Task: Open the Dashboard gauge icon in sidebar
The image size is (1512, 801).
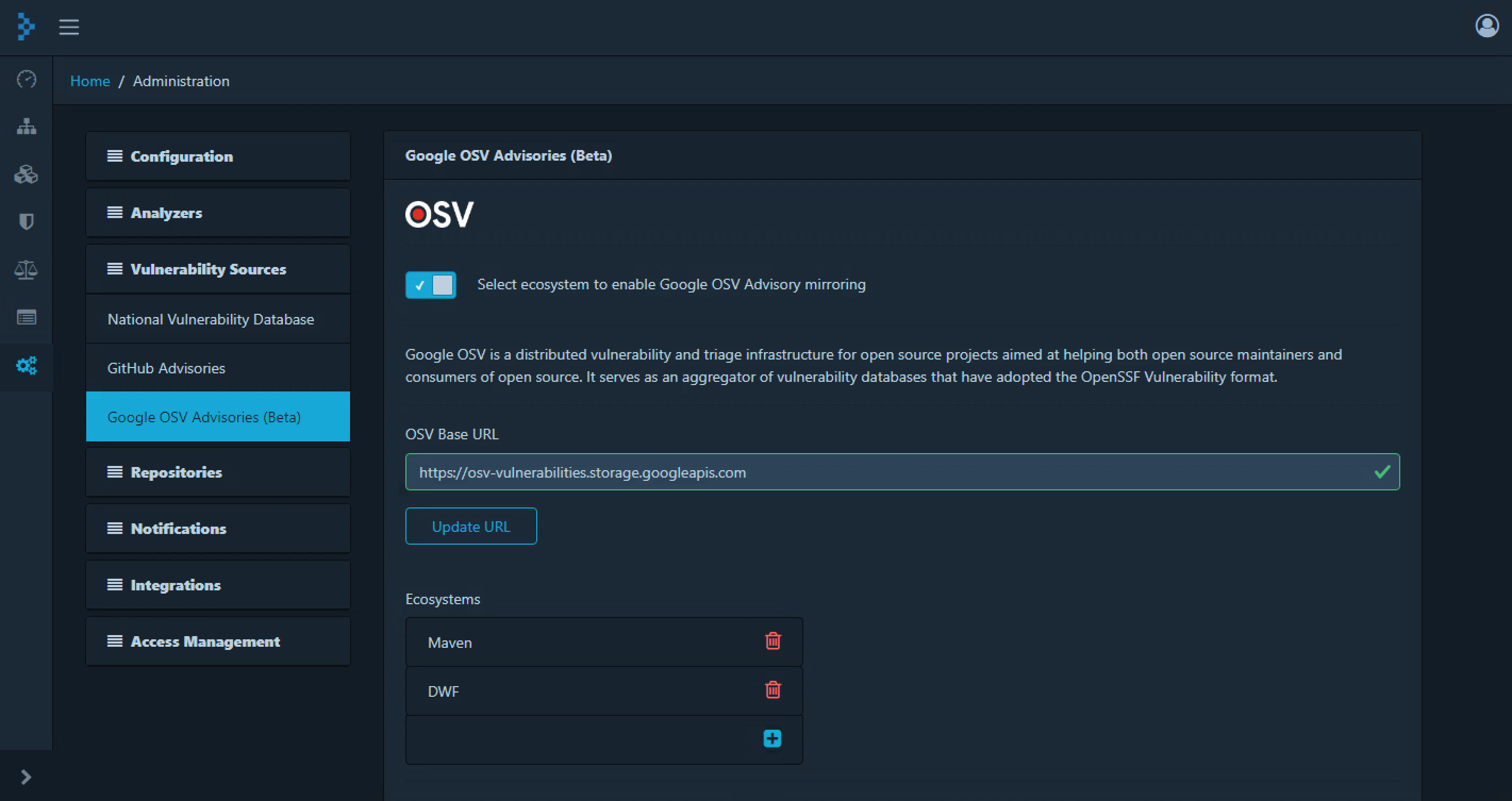Action: coord(27,79)
